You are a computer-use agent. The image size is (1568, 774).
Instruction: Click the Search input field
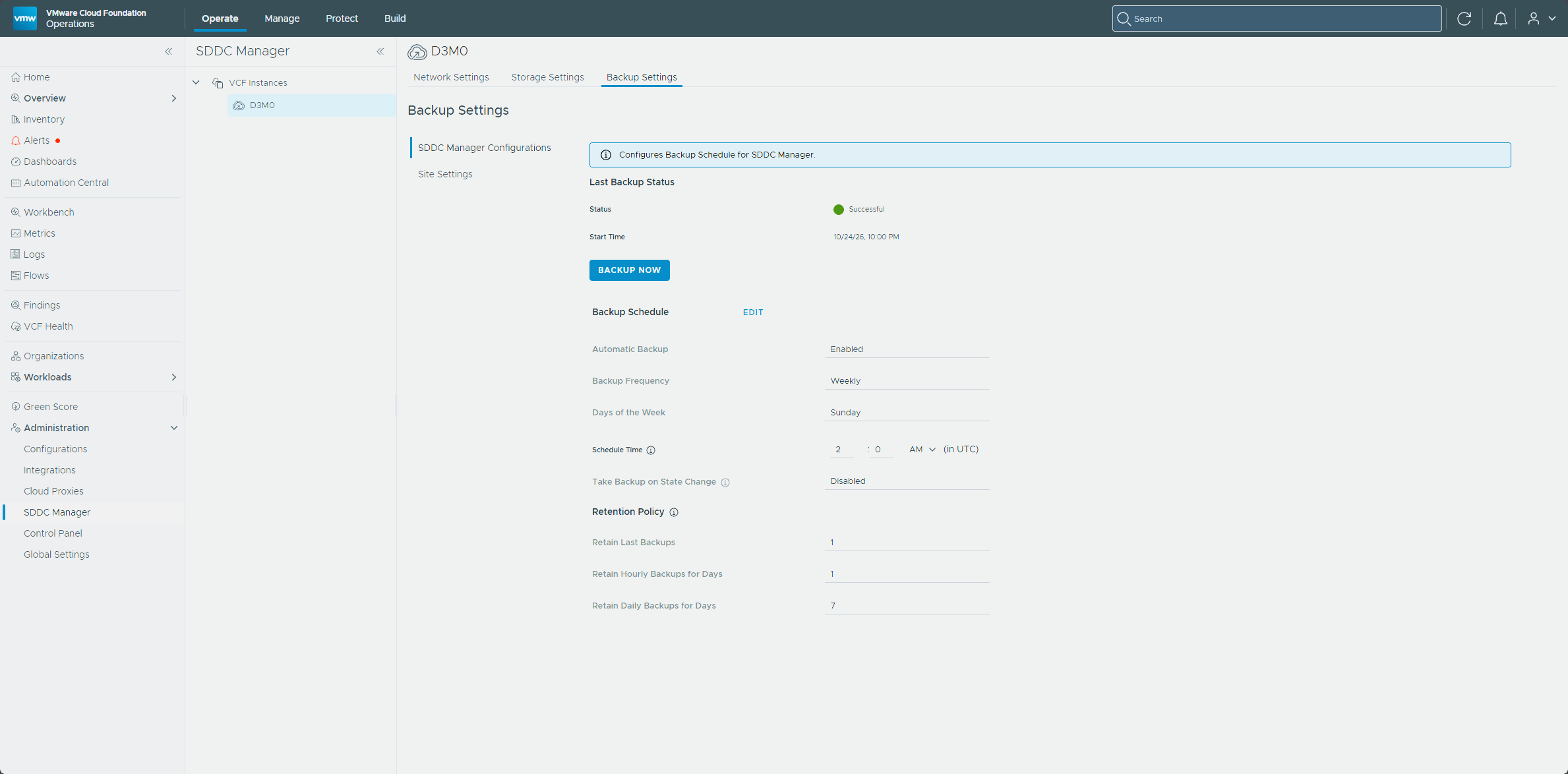pyautogui.click(x=1277, y=18)
